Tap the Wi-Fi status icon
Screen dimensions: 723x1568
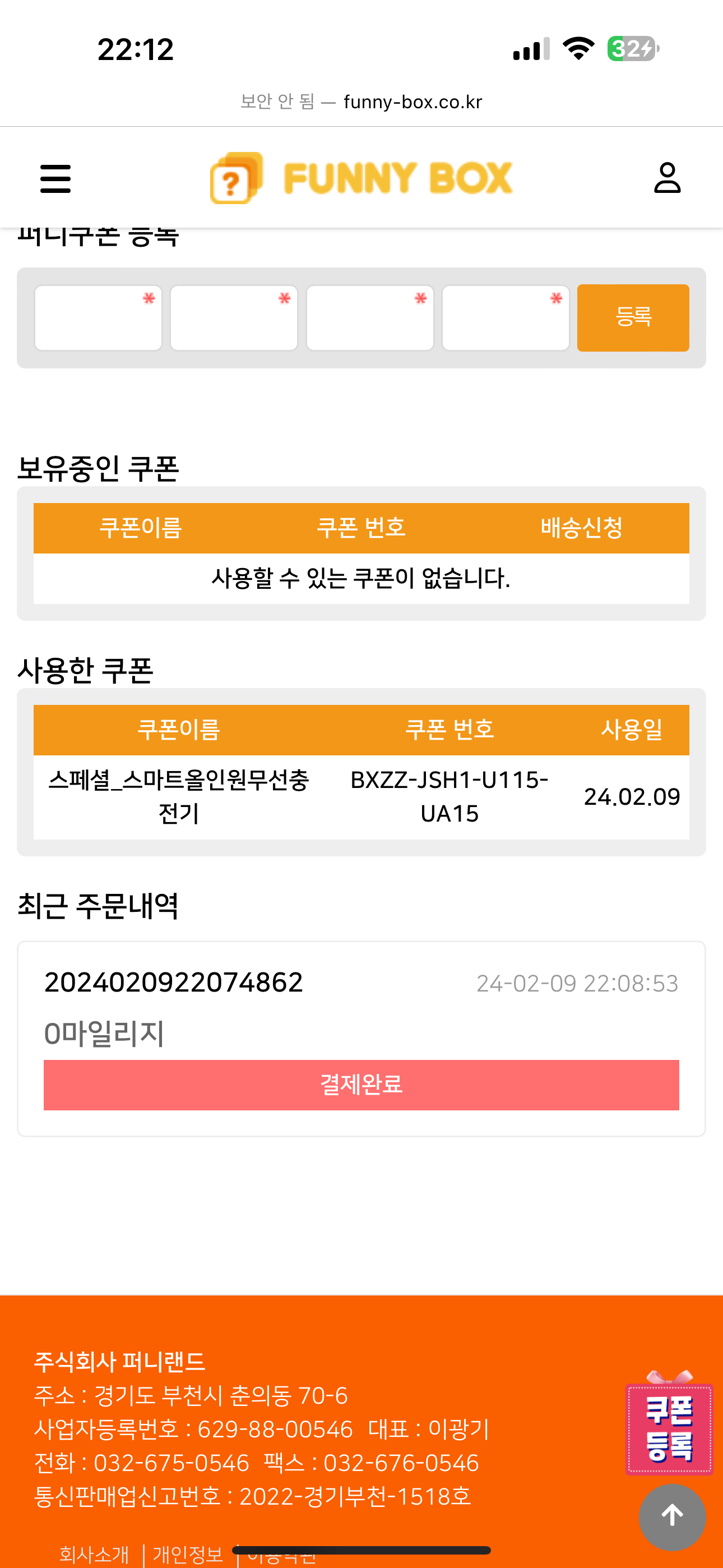[x=578, y=49]
